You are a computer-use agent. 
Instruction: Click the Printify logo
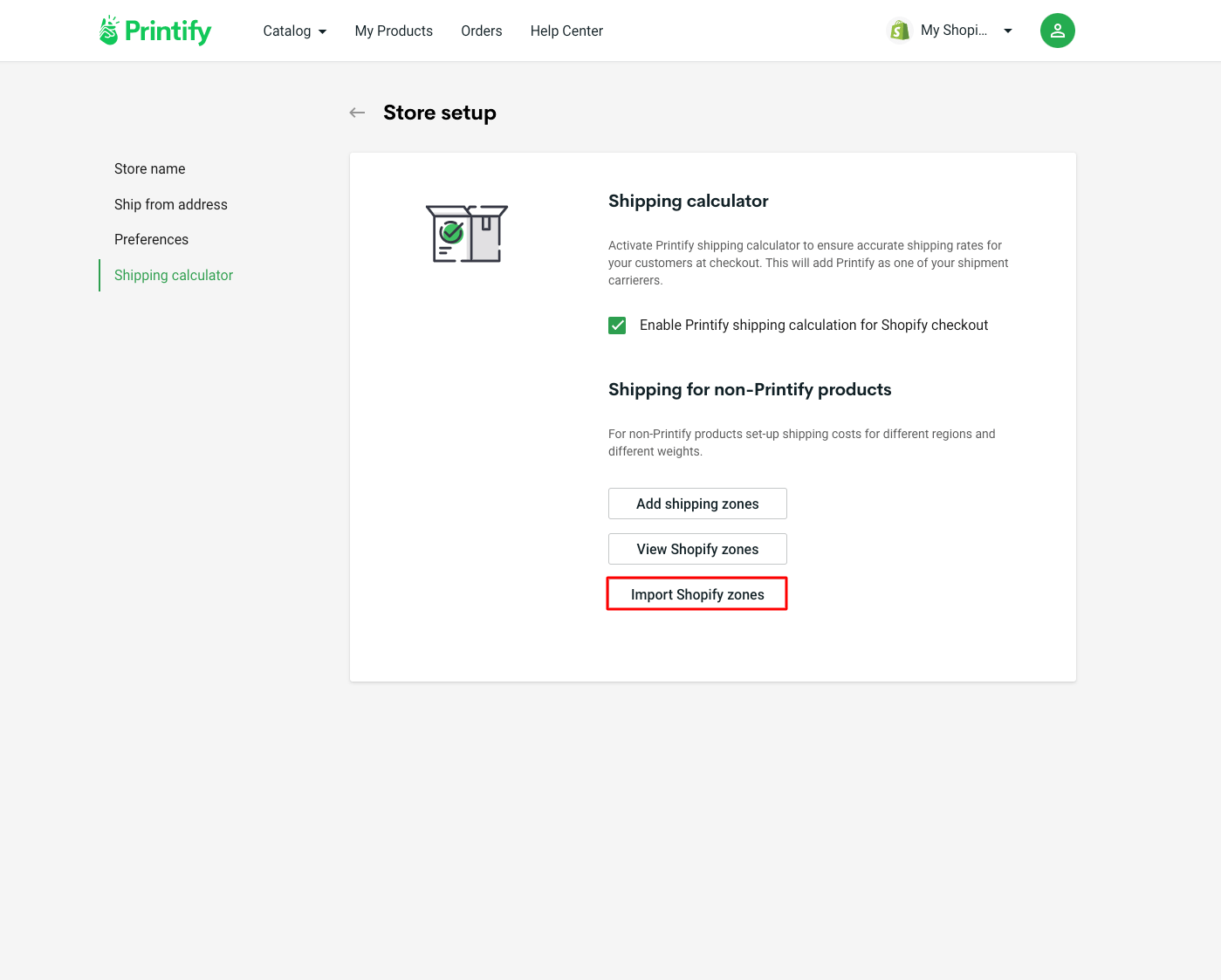click(155, 31)
